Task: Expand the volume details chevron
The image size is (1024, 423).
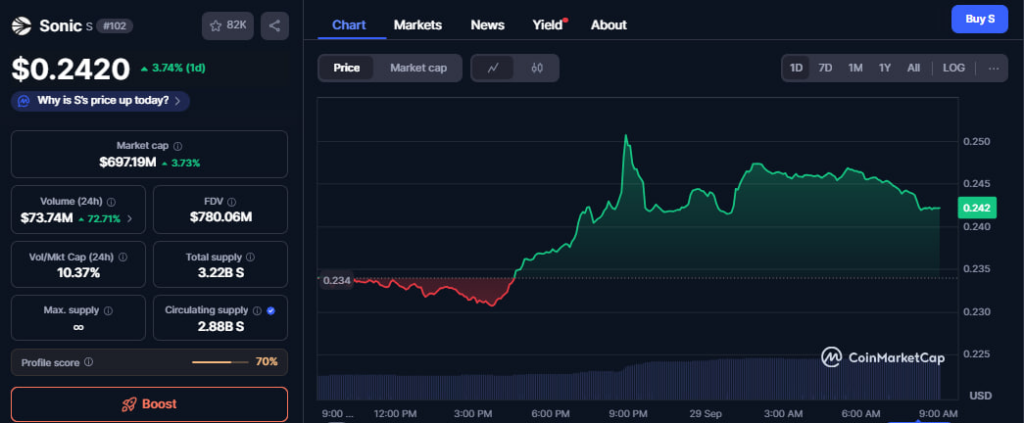Action: 129,219
